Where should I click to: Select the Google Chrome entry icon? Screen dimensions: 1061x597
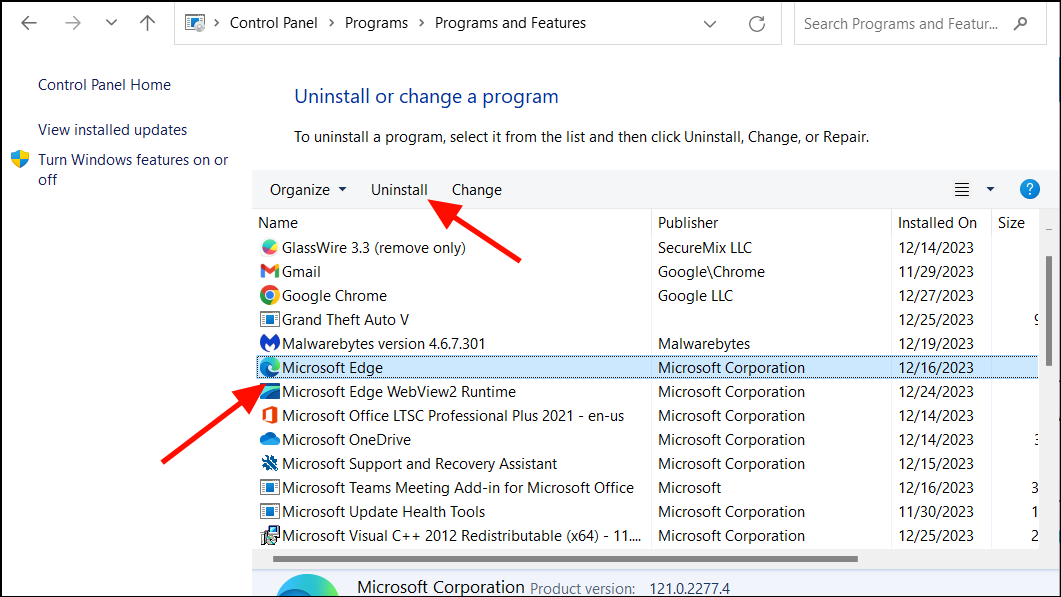270,295
